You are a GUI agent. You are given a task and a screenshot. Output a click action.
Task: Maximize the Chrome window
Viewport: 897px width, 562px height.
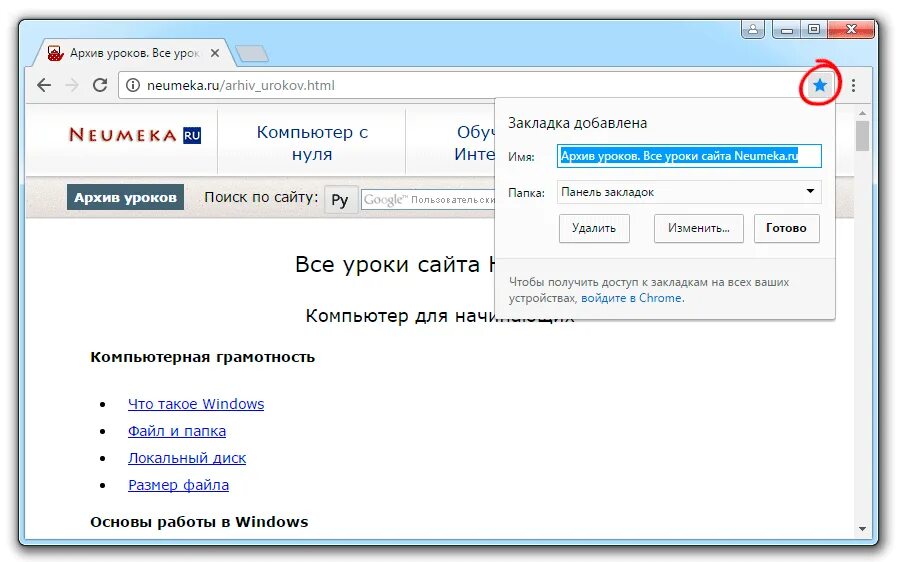(814, 29)
